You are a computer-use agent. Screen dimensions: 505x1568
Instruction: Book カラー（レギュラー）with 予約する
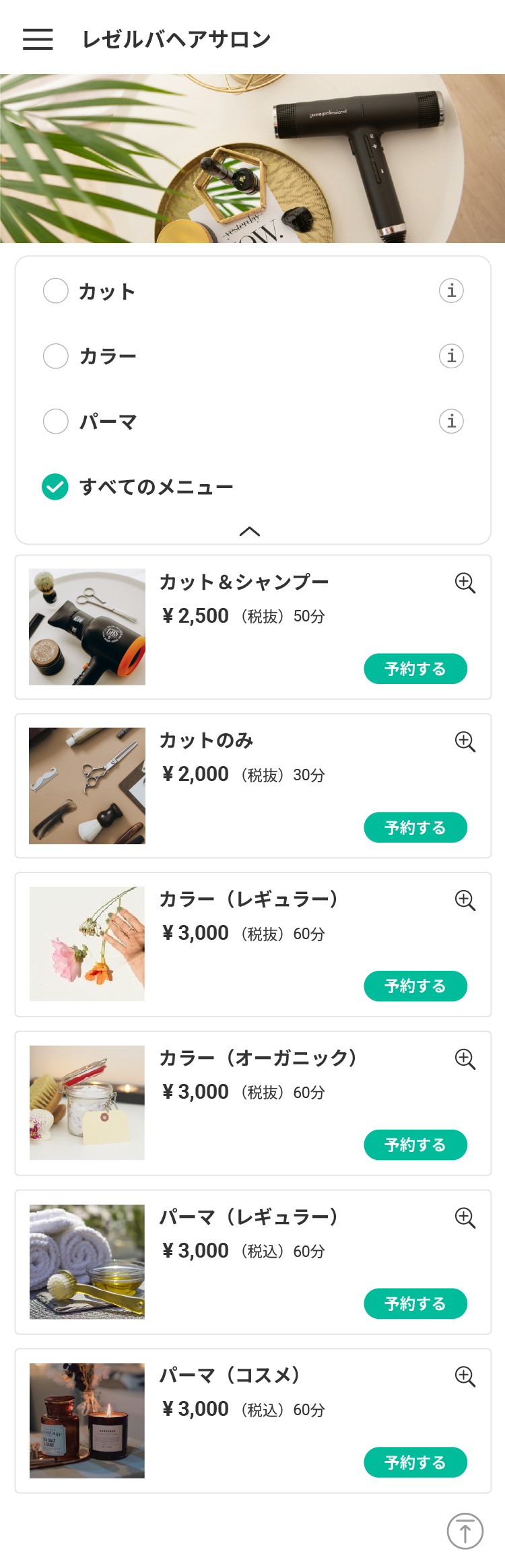click(415, 986)
